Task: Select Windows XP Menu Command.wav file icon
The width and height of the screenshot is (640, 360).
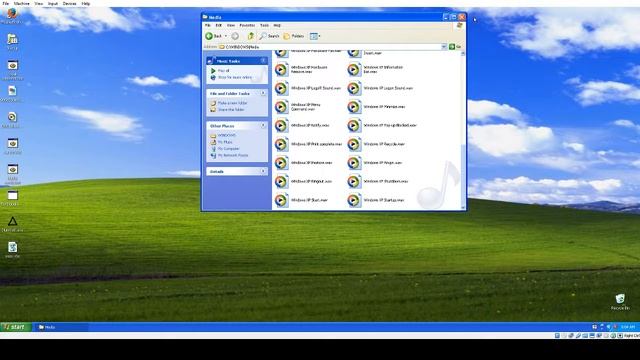Action: pyautogui.click(x=281, y=107)
